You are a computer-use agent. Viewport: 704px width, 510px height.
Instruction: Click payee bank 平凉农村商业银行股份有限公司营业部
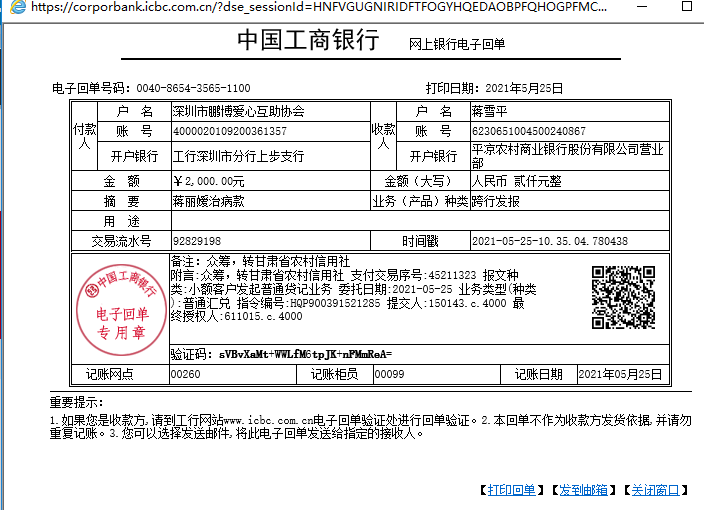(x=568, y=155)
